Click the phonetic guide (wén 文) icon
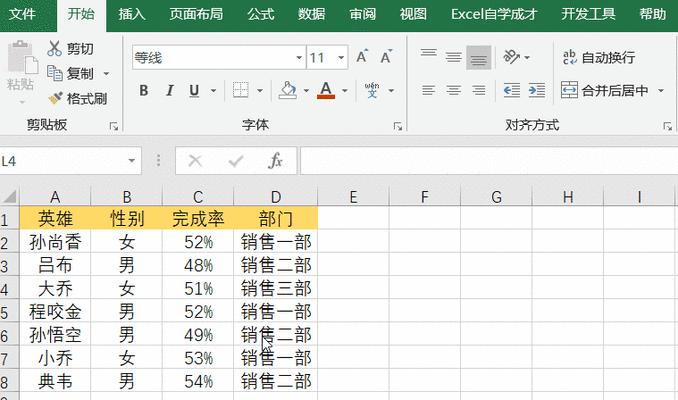 372,90
